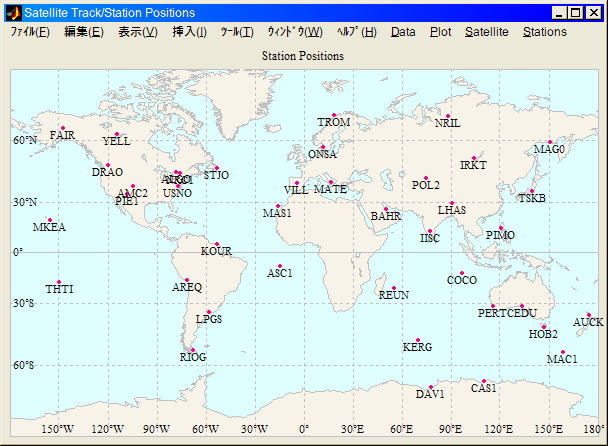This screenshot has height=446, width=608.
Task: Minimize the Satellite Track window
Action: pos(560,13)
